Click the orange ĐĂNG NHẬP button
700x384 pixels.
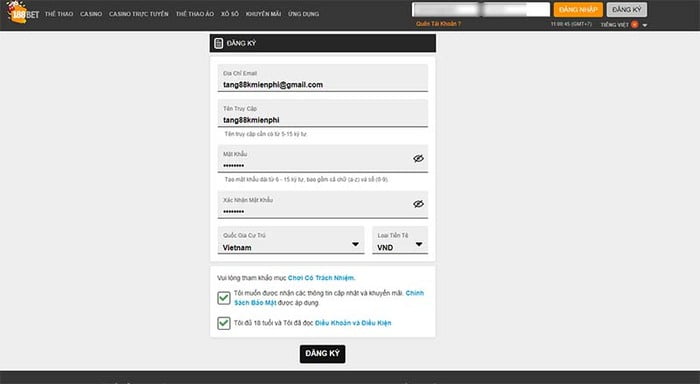[x=578, y=9]
